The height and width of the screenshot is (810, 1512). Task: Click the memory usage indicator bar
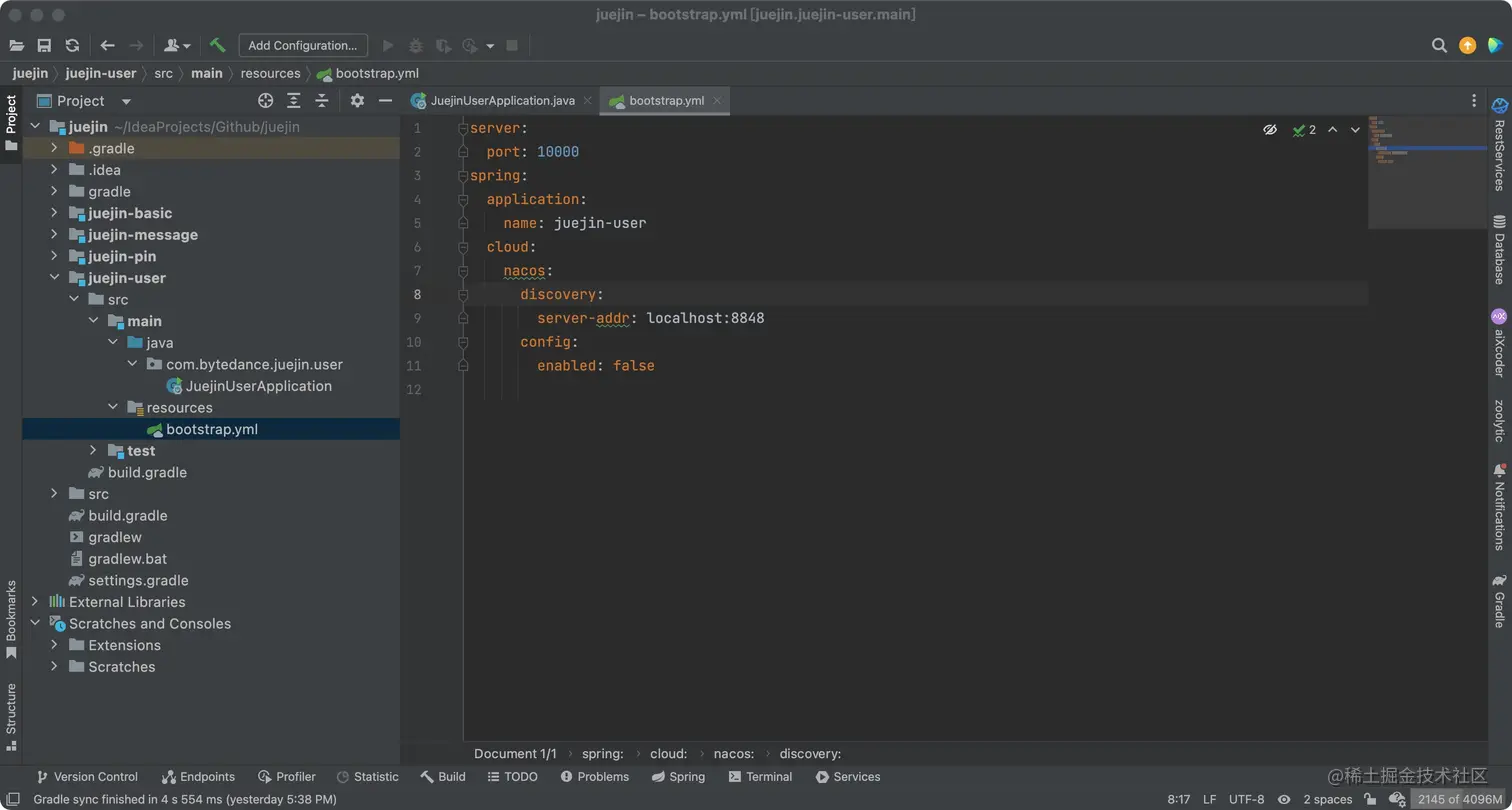pyautogui.click(x=1459, y=799)
